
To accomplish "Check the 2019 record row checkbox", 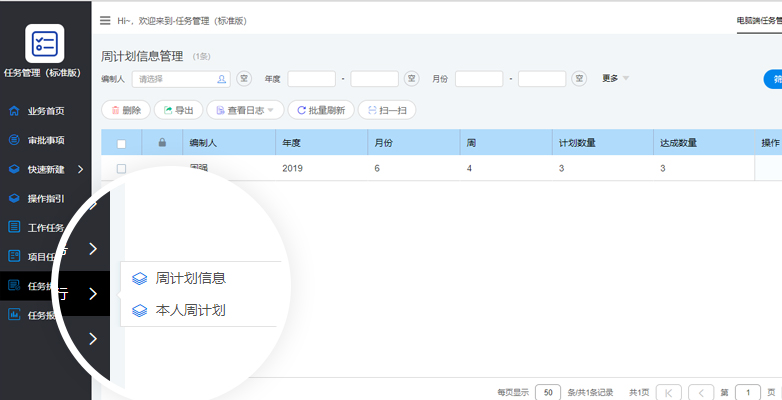I will pyautogui.click(x=121, y=169).
